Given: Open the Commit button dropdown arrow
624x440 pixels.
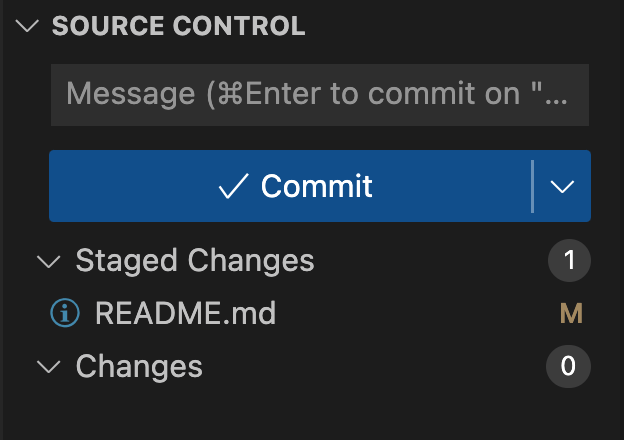Looking at the screenshot, I should click(563, 186).
